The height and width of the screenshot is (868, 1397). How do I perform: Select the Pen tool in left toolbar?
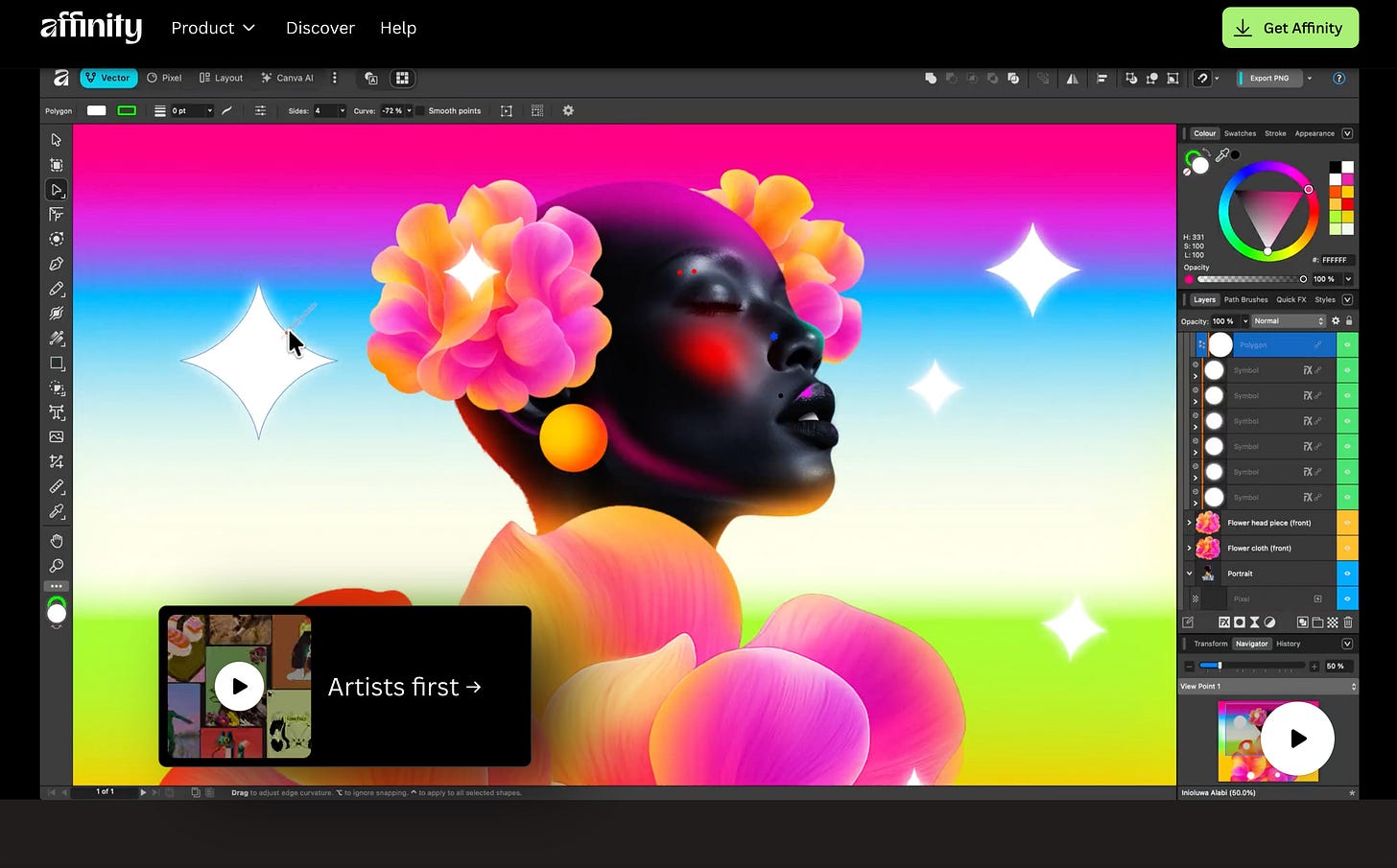tap(57, 264)
